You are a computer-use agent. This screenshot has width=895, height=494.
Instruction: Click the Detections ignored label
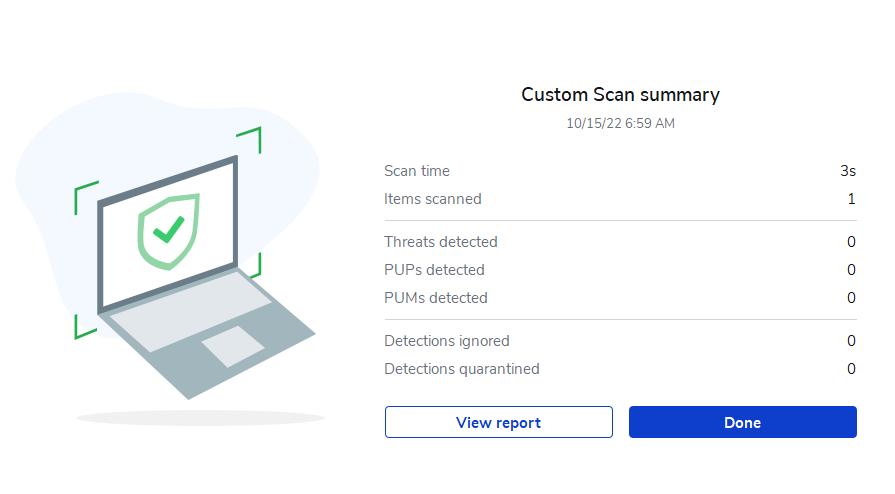(x=446, y=341)
